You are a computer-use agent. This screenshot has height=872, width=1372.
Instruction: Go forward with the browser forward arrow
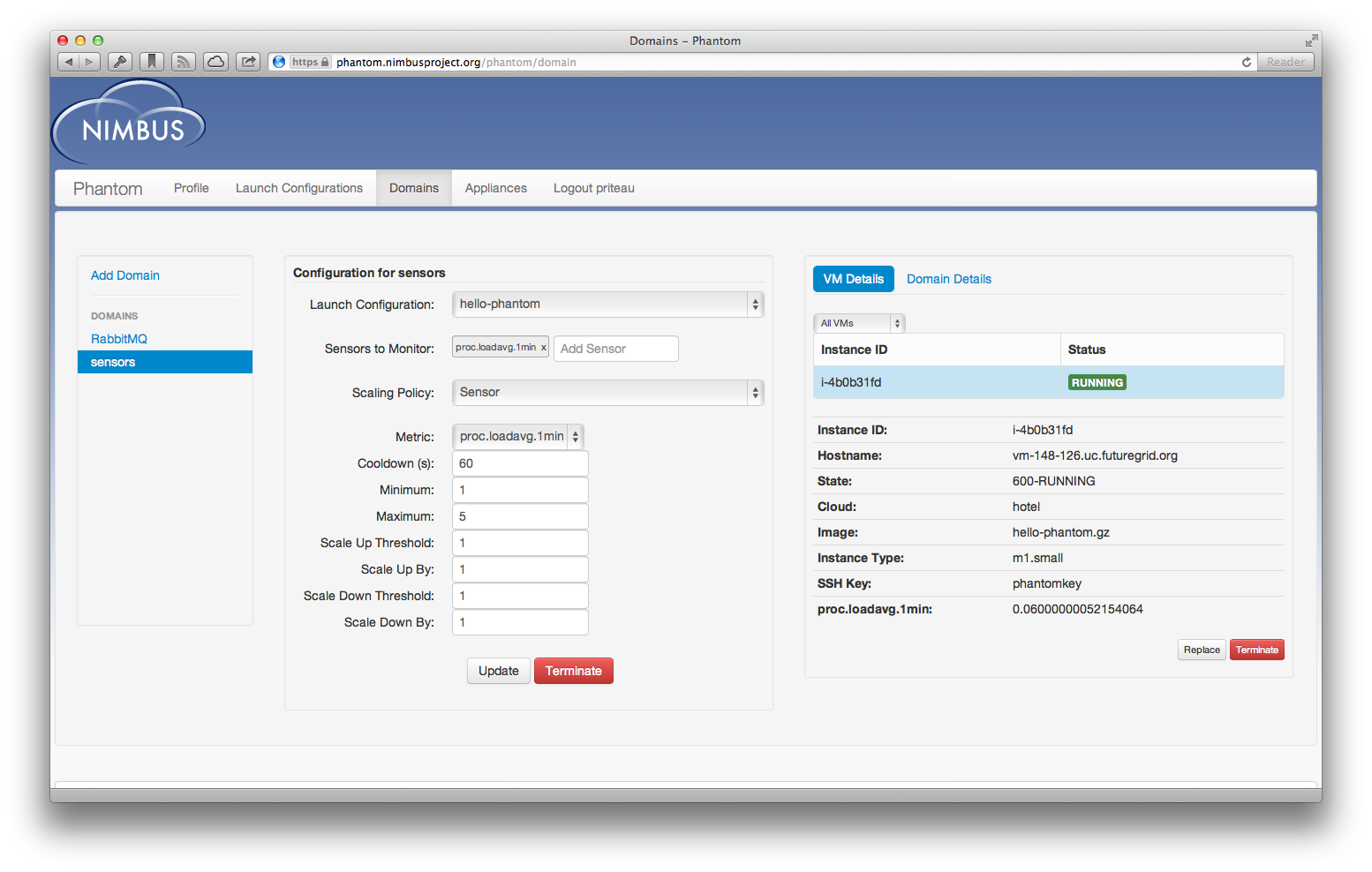(x=89, y=62)
